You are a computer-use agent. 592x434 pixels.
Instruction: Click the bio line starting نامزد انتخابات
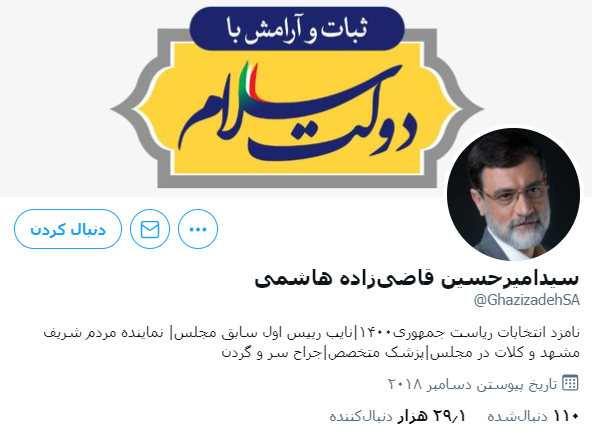tap(311, 333)
